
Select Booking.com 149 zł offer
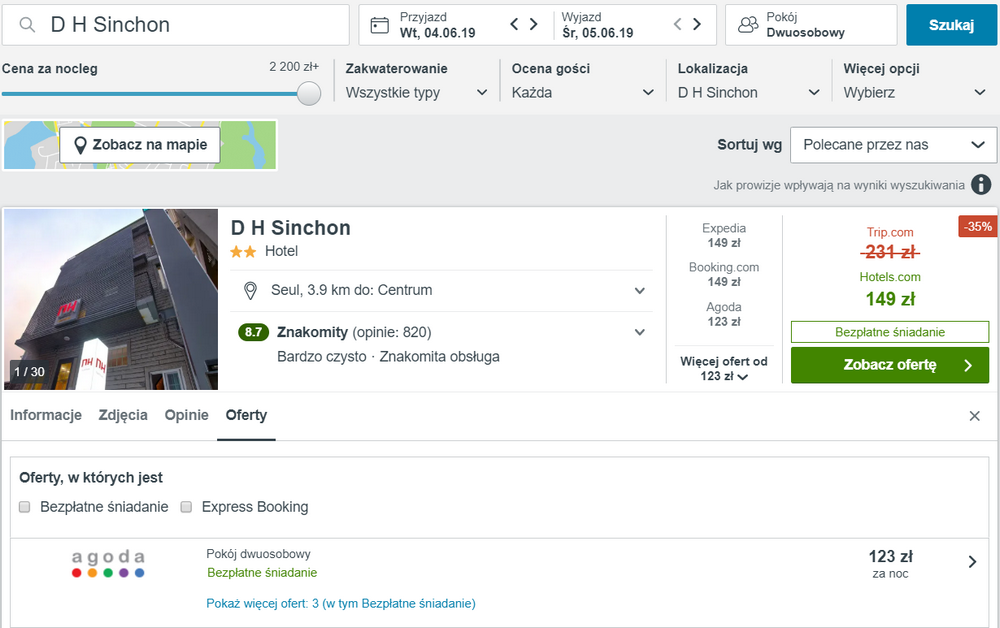[x=724, y=274]
